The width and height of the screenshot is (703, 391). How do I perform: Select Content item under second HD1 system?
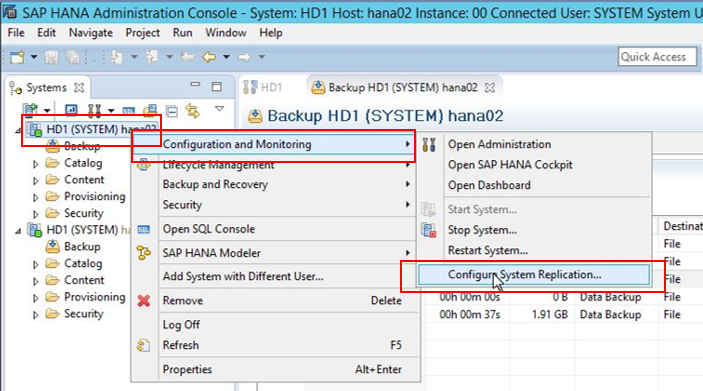pos(84,280)
